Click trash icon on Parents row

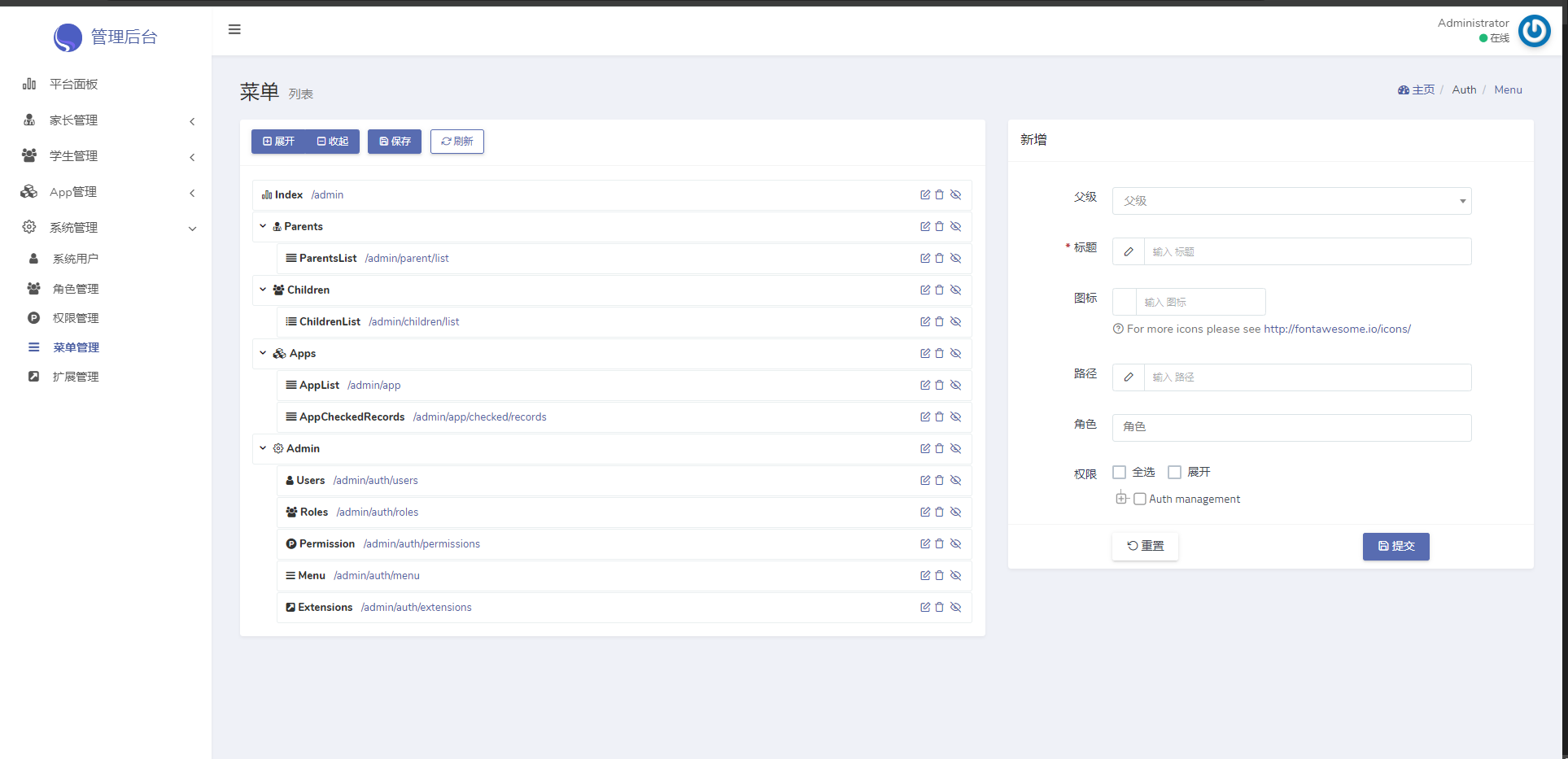(x=939, y=227)
